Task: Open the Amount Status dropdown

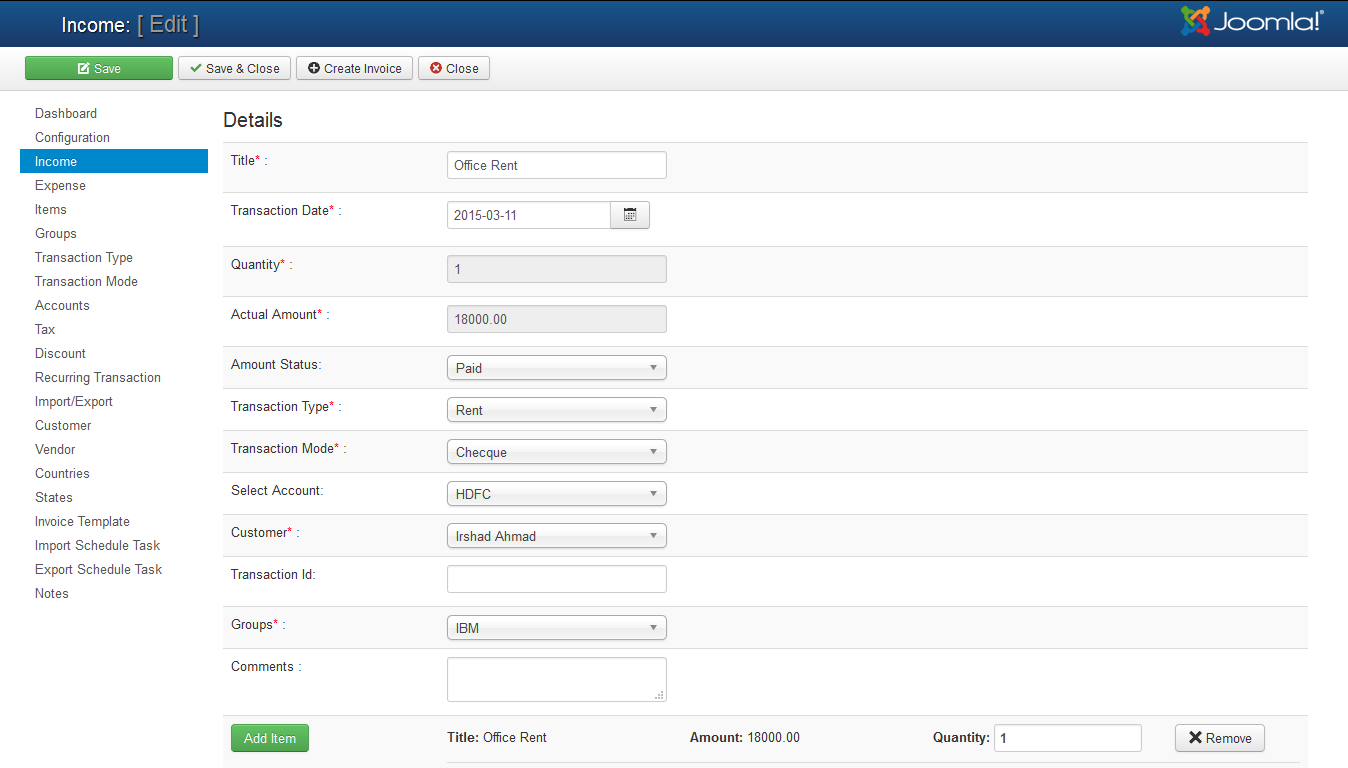Action: tap(556, 368)
